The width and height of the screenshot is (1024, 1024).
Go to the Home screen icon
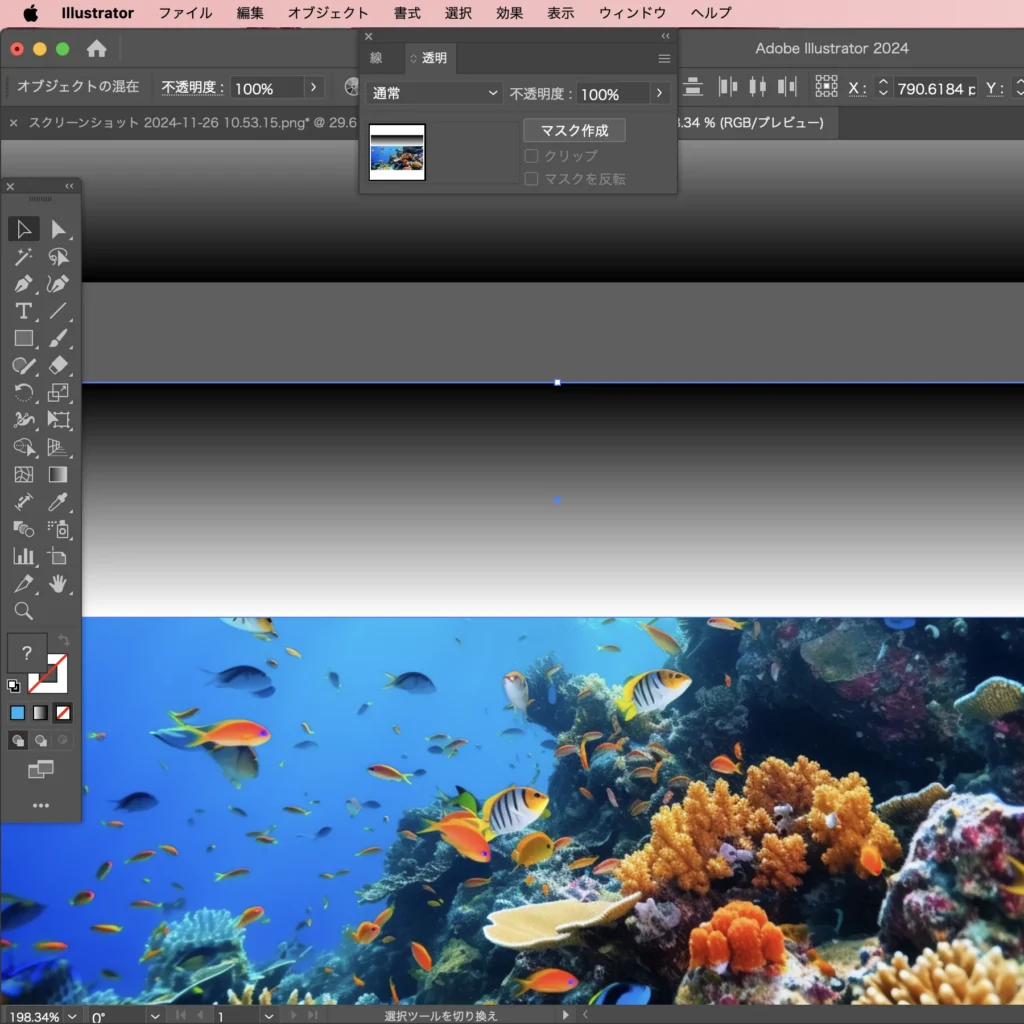pyautogui.click(x=97, y=49)
